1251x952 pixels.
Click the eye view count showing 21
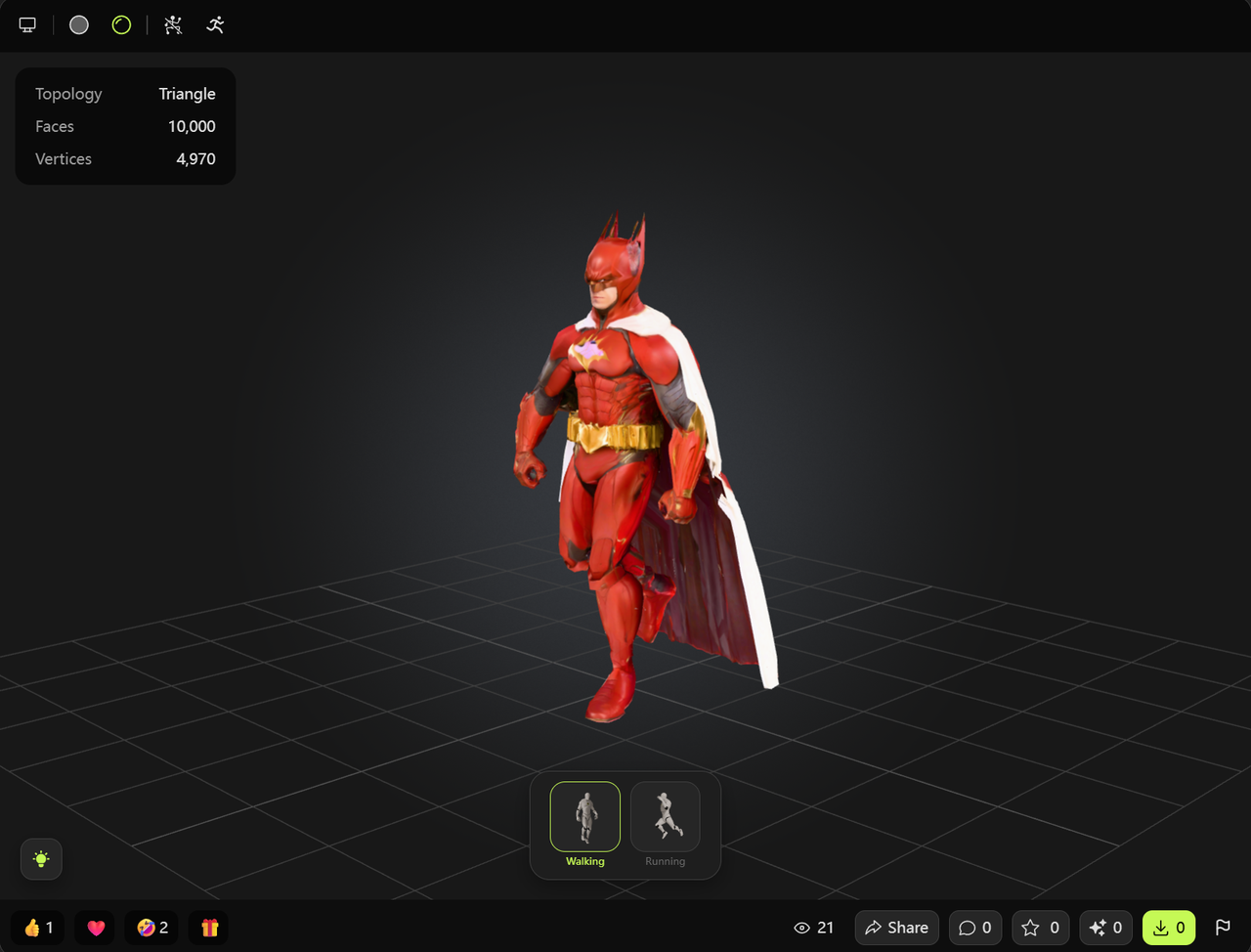click(814, 928)
